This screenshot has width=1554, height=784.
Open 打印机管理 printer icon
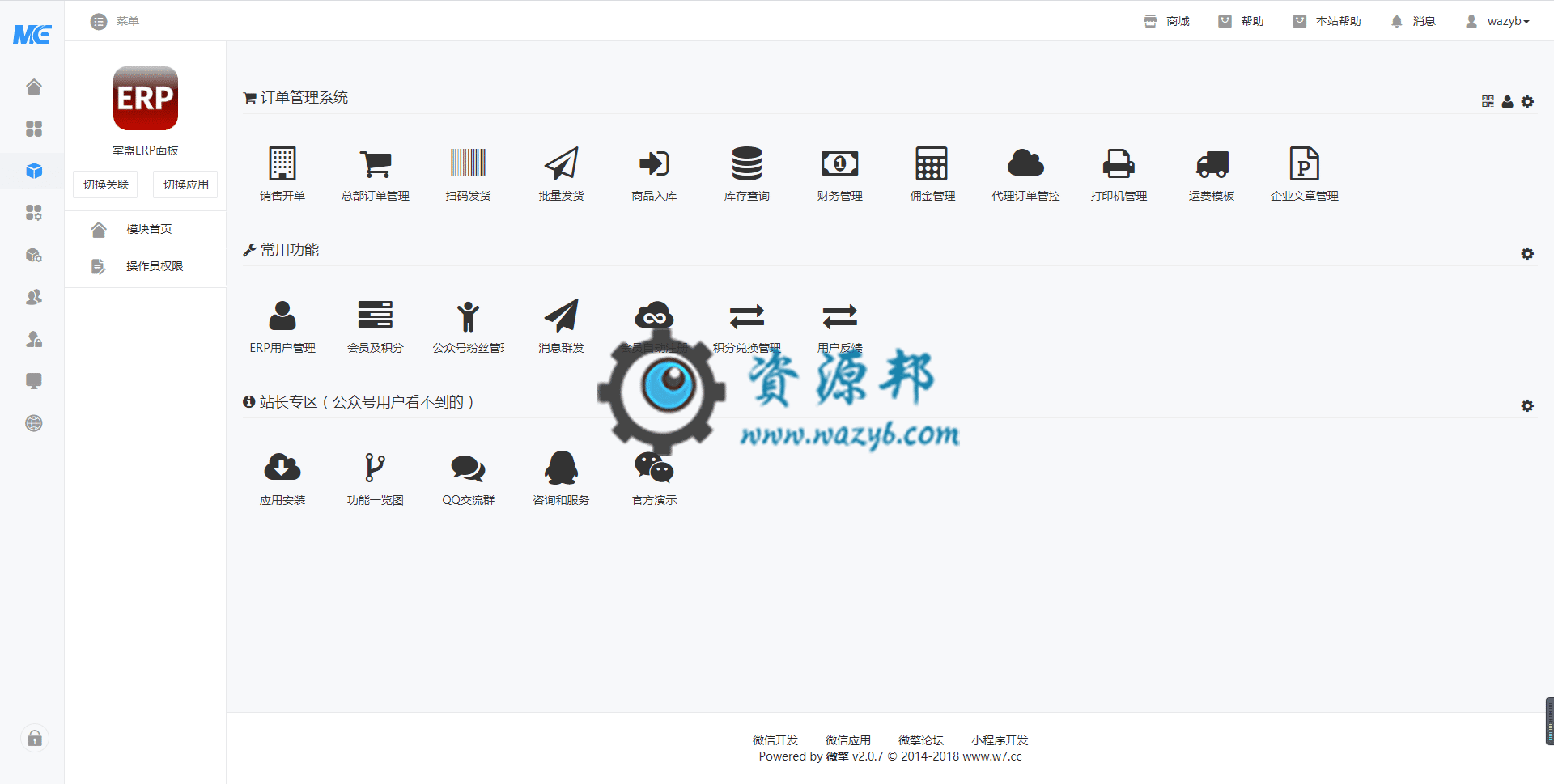tap(1119, 163)
